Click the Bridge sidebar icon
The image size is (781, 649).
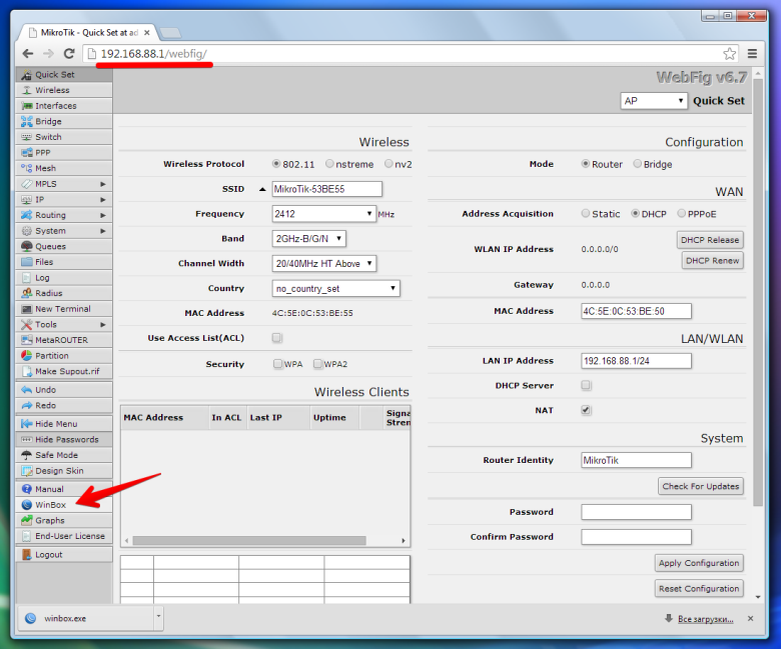(x=27, y=122)
